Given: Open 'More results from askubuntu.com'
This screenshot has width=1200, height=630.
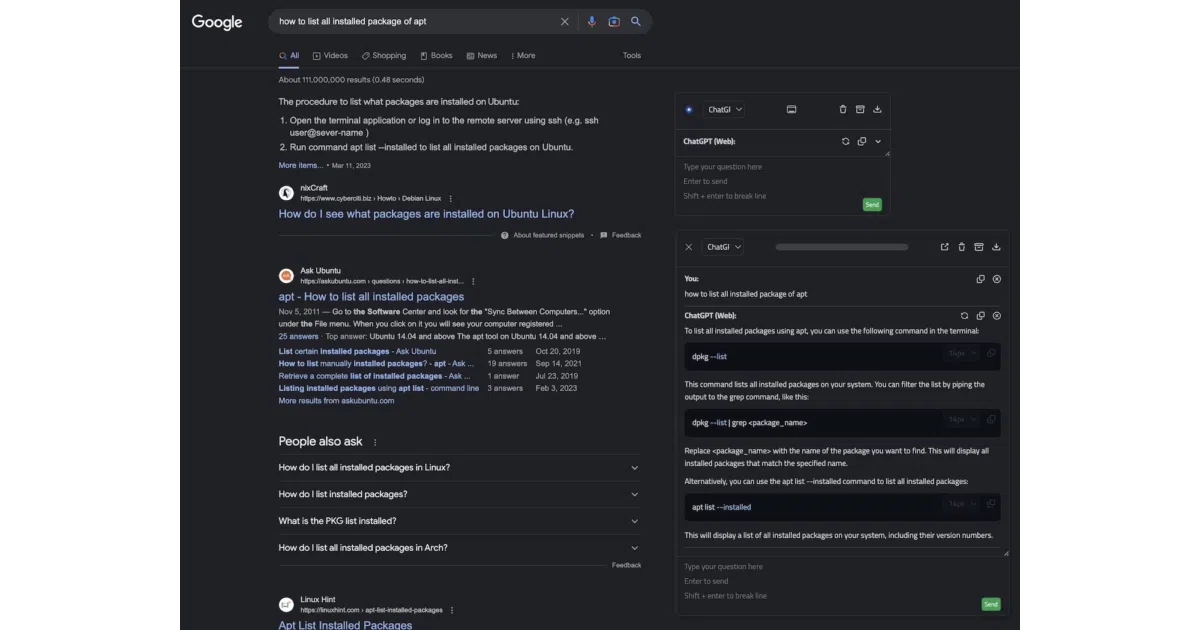Looking at the screenshot, I should pyautogui.click(x=336, y=401).
